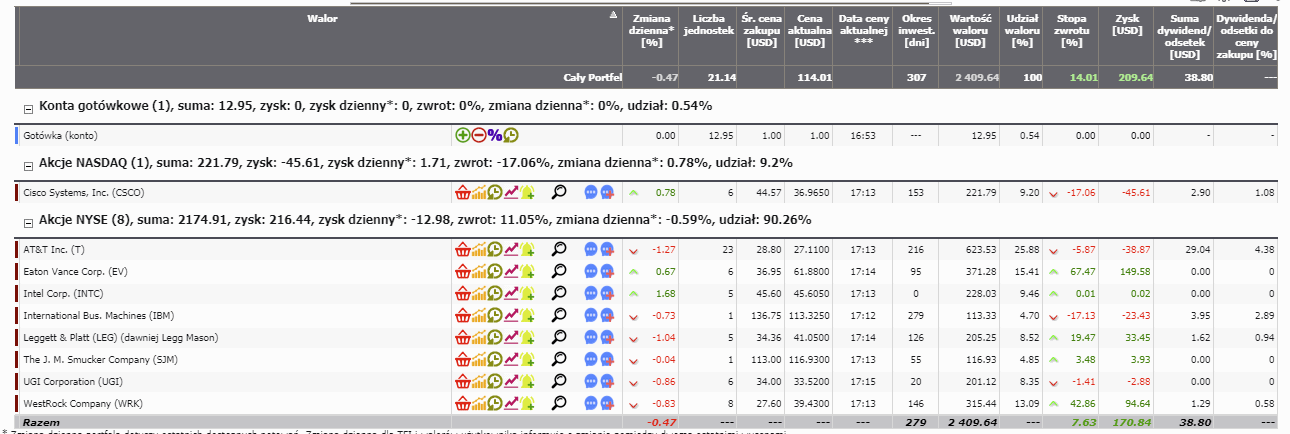Click Eaton Vance profit value 149.58
The height and width of the screenshot is (434, 1290).
pyautogui.click(x=1134, y=271)
